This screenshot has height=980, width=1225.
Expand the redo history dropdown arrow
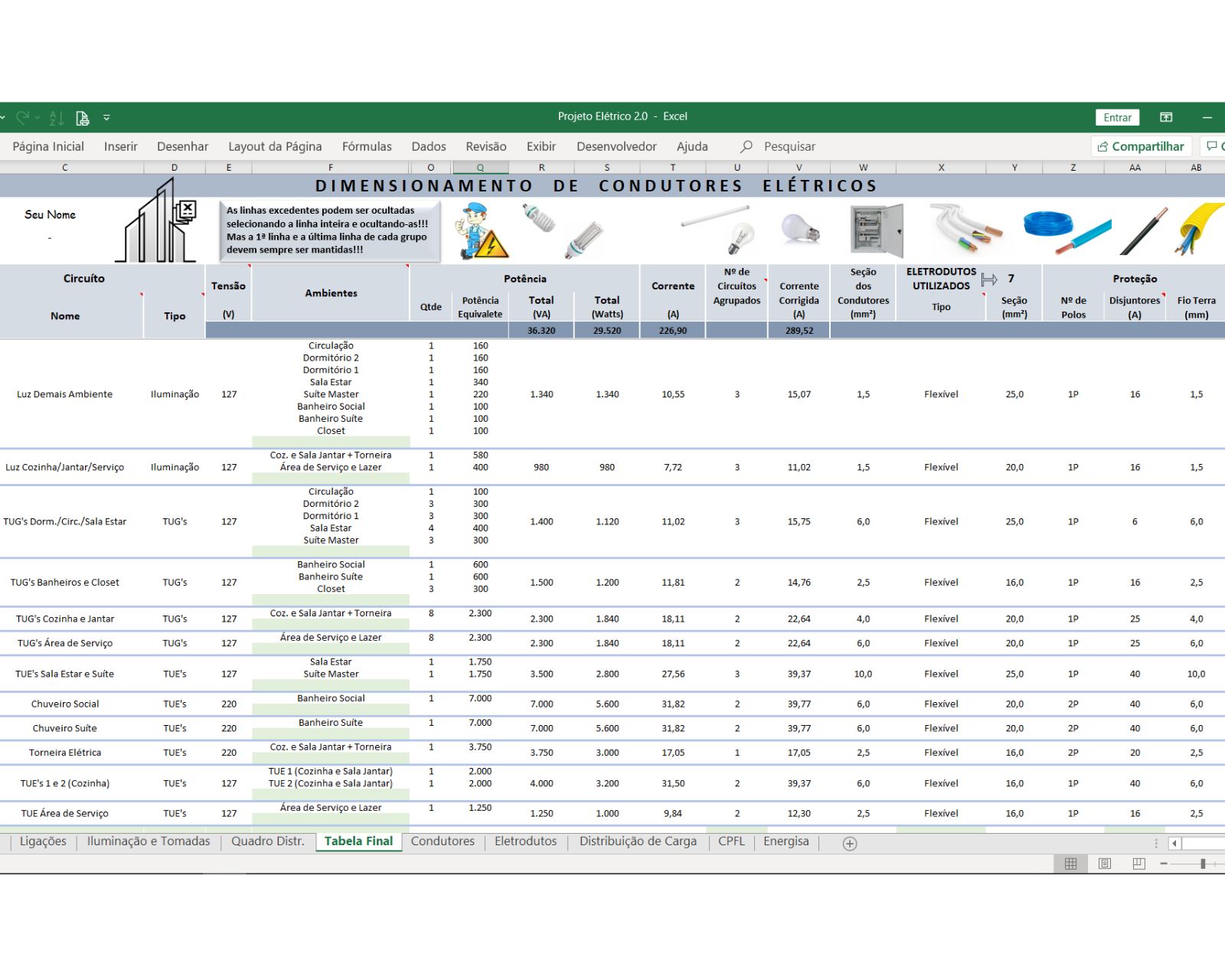coord(38,118)
